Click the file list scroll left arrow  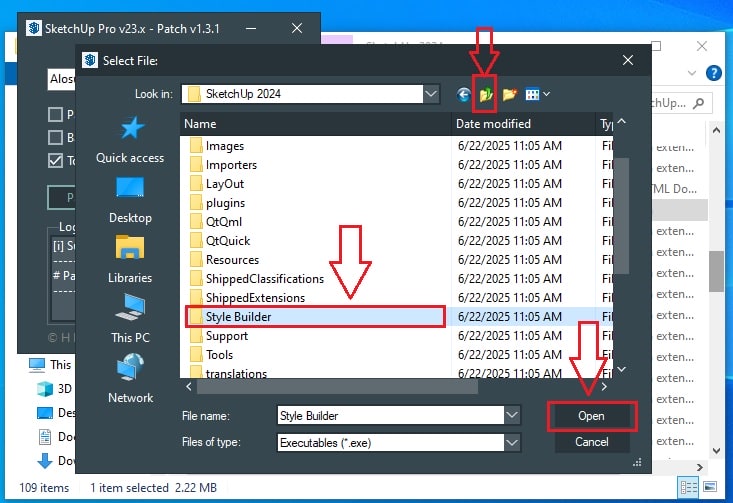pos(188,387)
